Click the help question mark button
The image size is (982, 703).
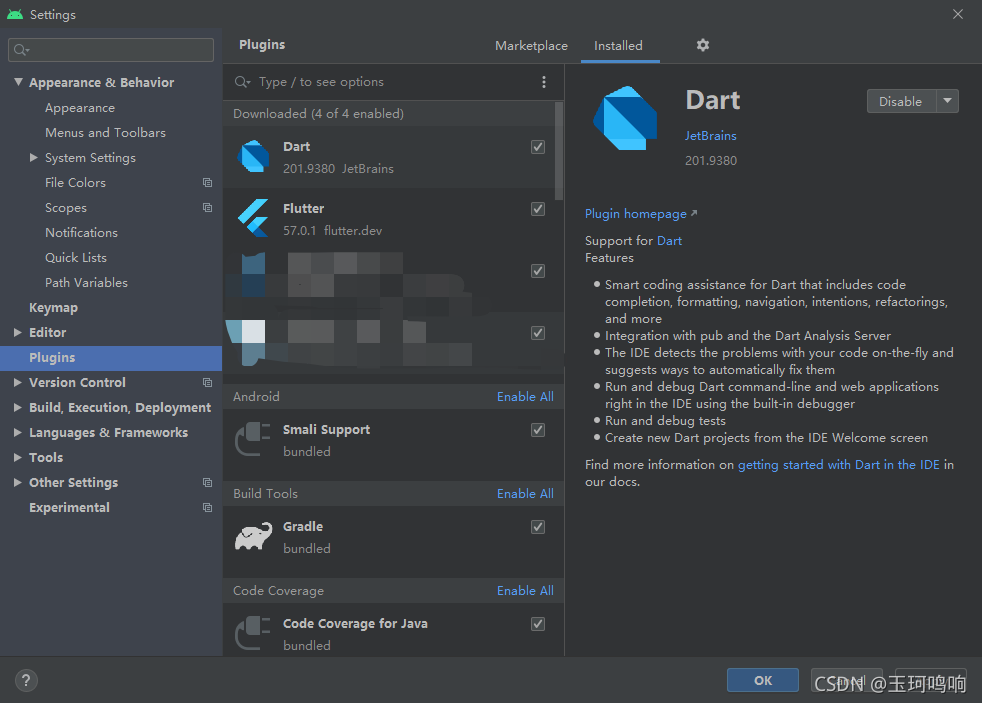point(26,680)
